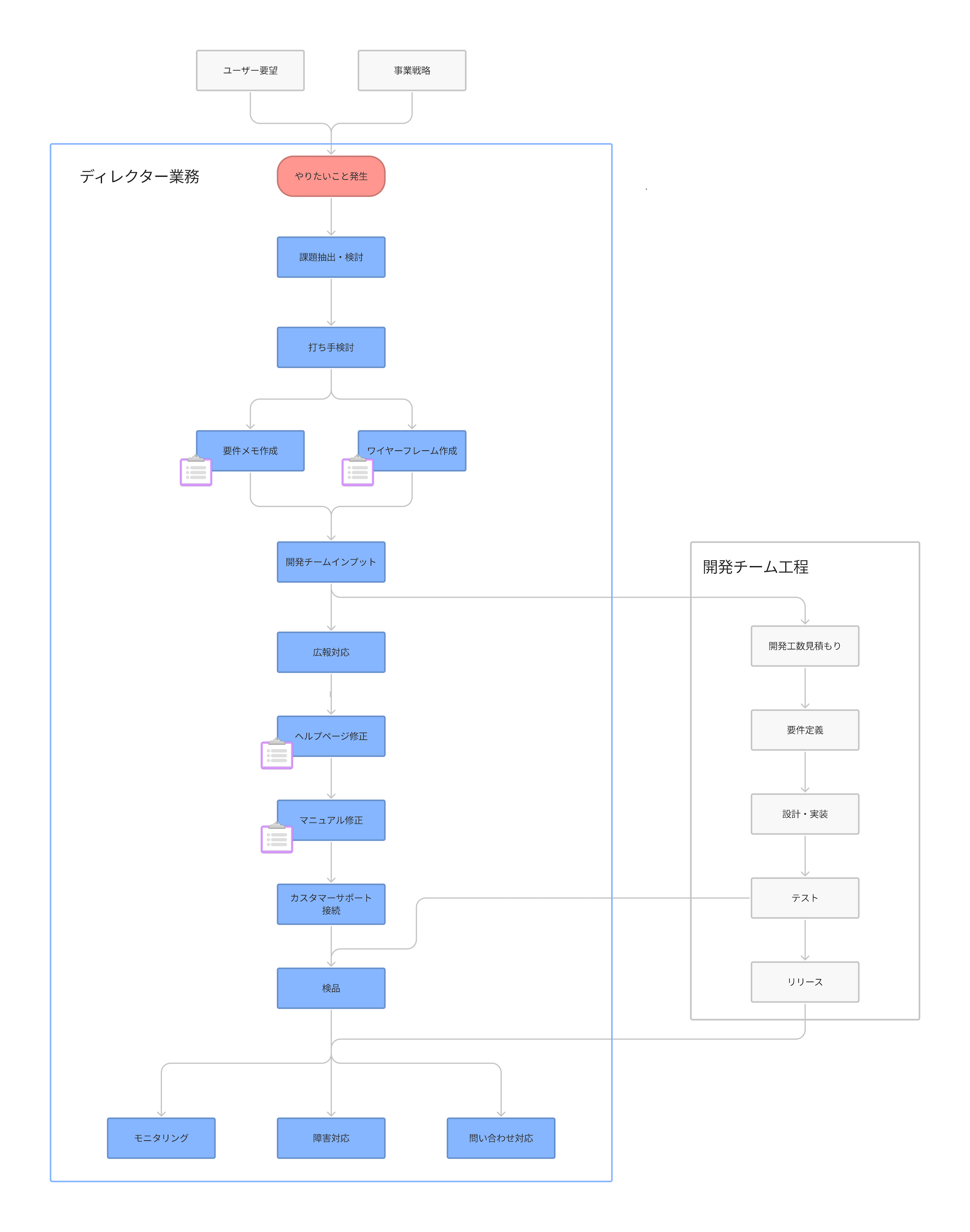This screenshot has height=1232, width=970.
Task: Open the clipboard note on マニュアル修正
Action: 277,837
